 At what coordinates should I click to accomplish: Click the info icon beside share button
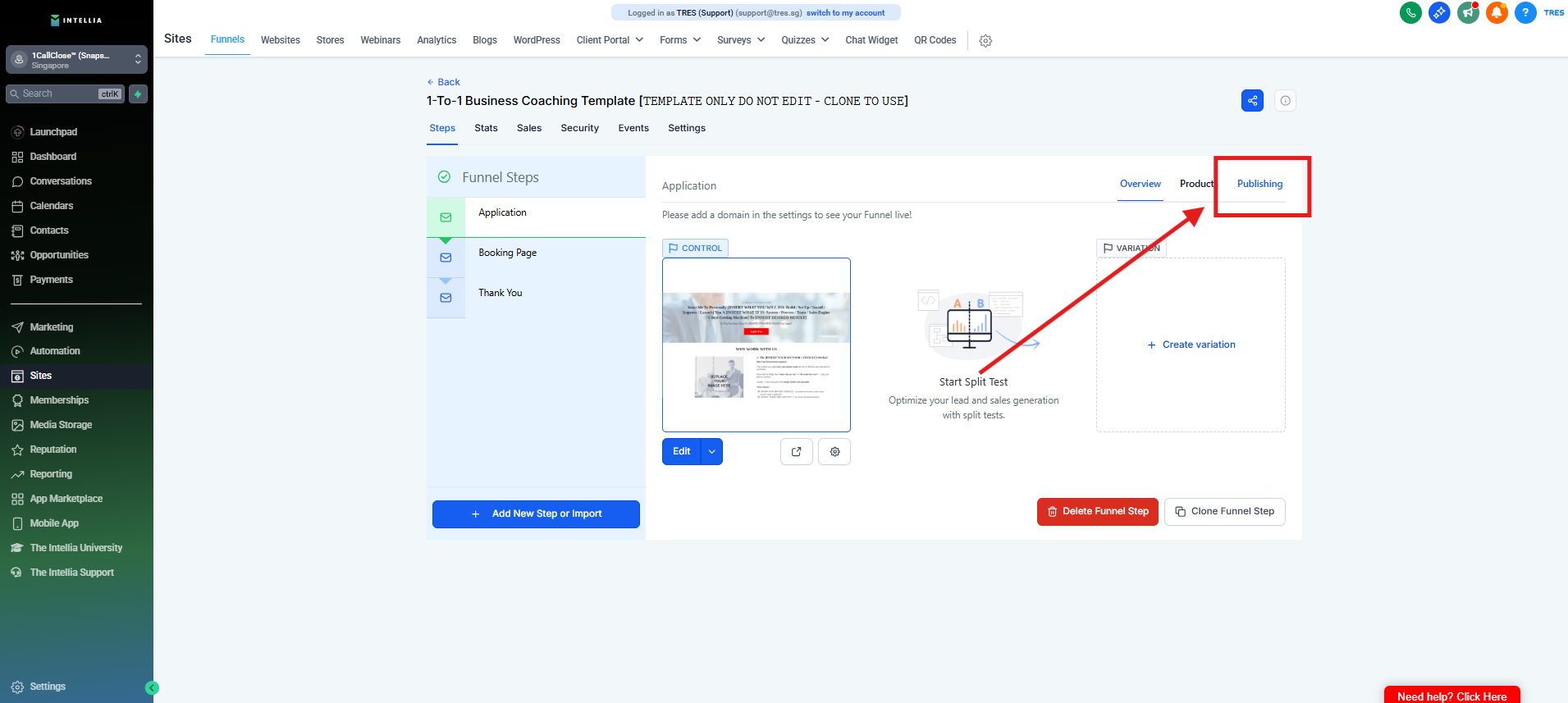pos(1285,101)
